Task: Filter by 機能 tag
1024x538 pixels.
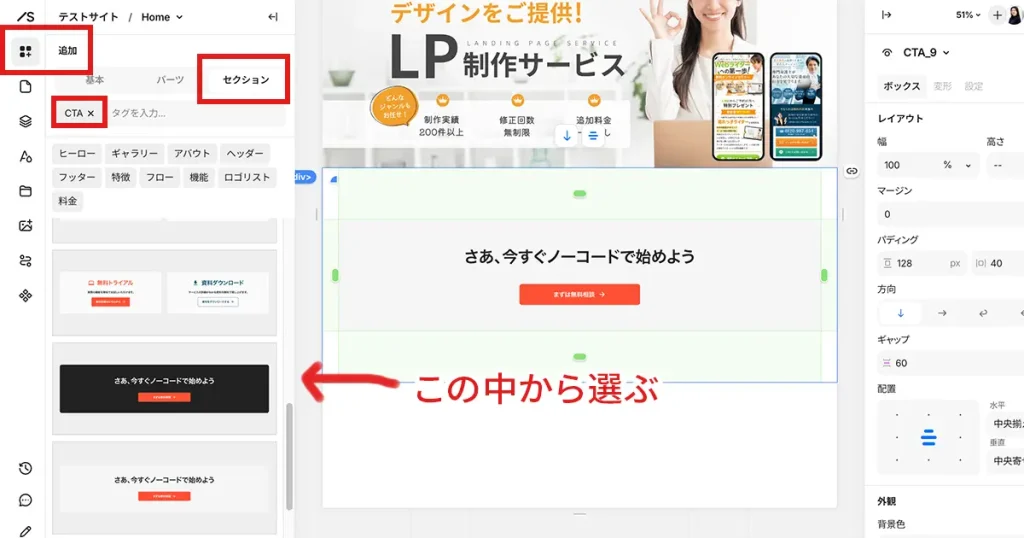Action: click(199, 178)
